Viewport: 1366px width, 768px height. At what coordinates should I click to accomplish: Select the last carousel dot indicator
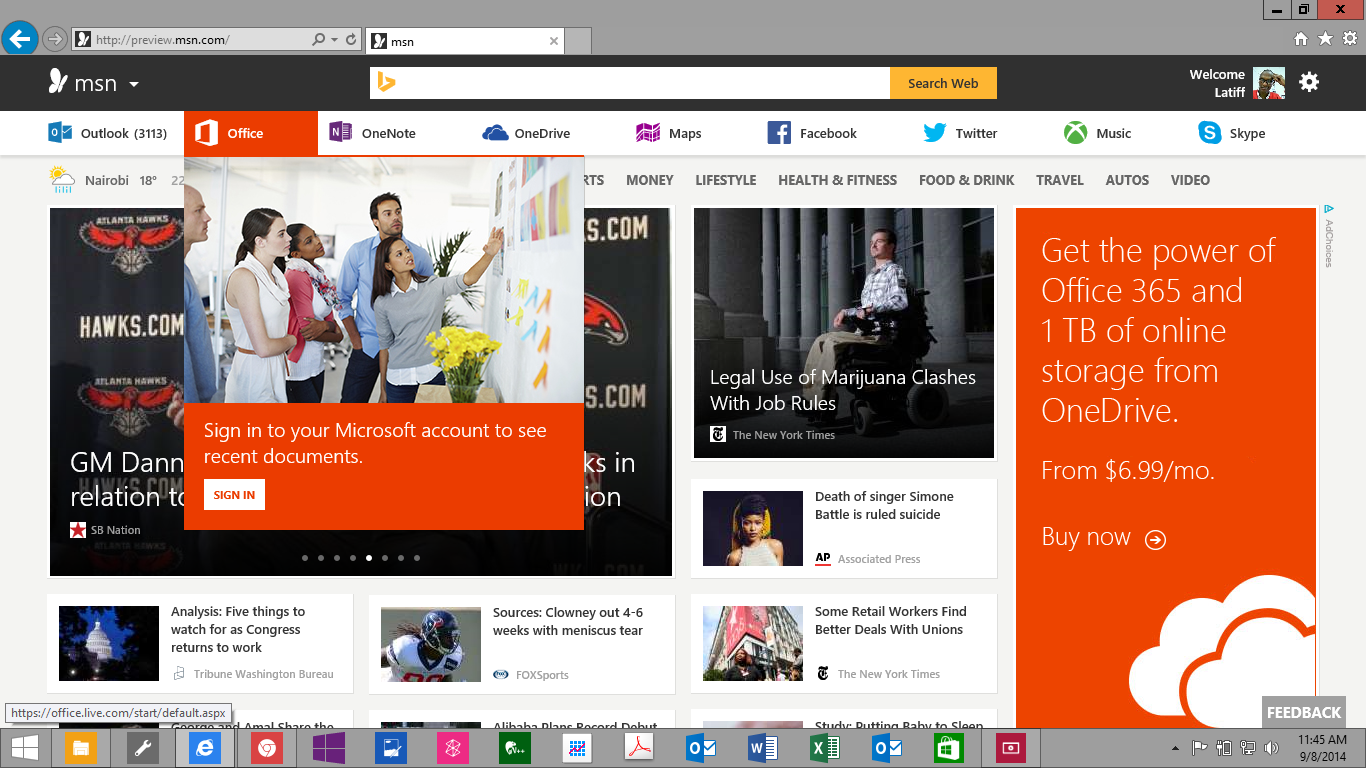click(417, 558)
